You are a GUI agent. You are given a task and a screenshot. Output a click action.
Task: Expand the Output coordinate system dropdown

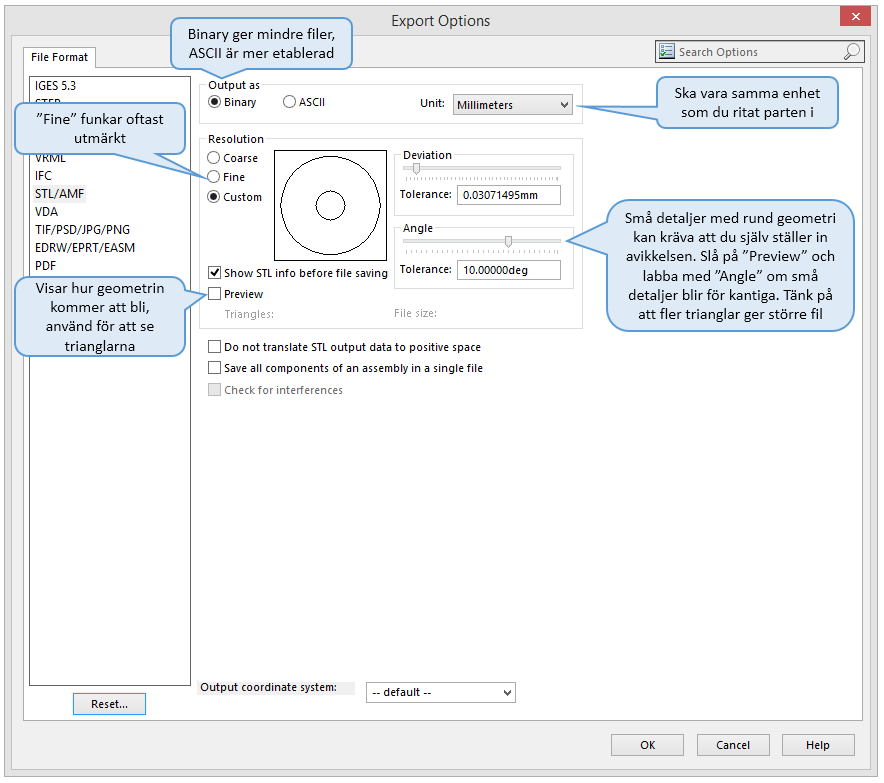[x=440, y=692]
